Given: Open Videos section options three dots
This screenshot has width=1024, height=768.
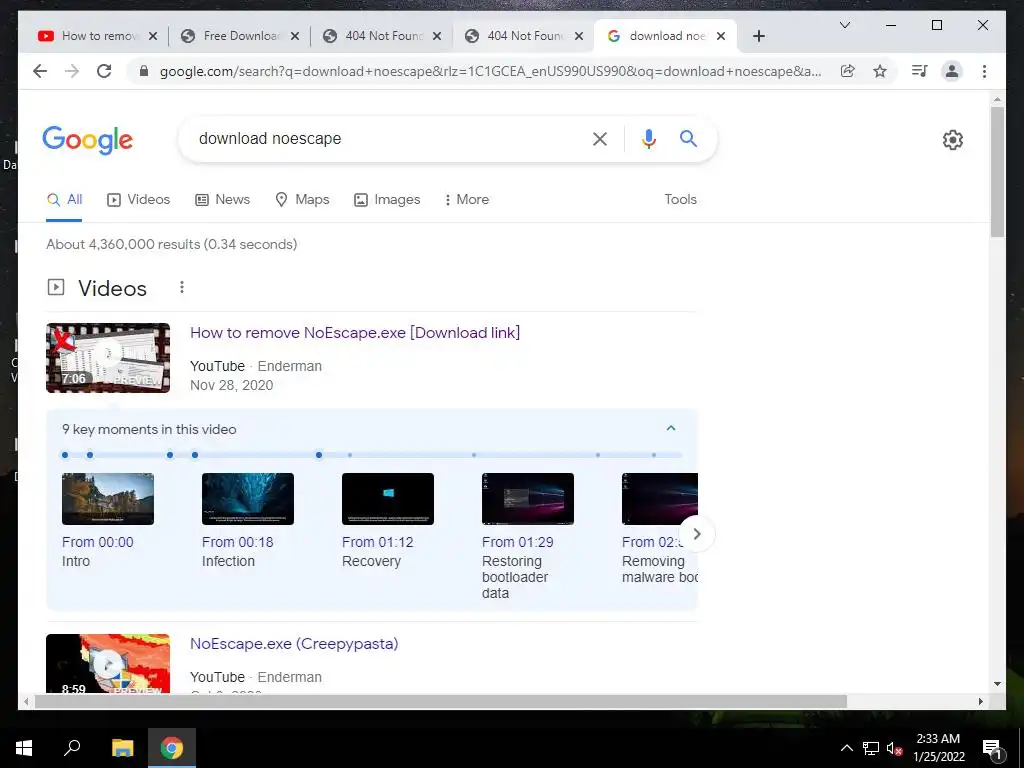Looking at the screenshot, I should pos(182,287).
